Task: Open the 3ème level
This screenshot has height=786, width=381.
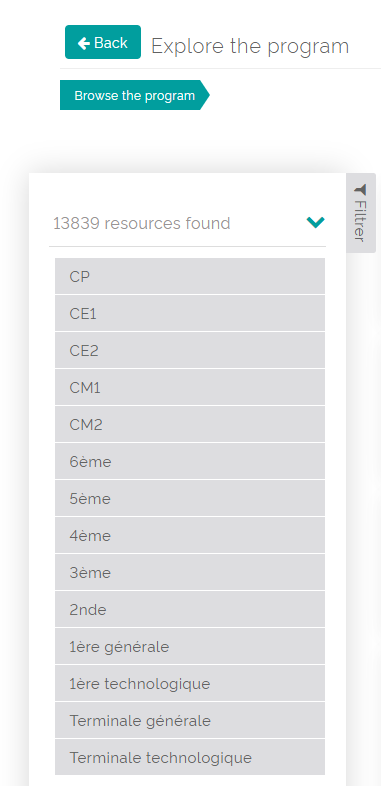Action: [190, 573]
